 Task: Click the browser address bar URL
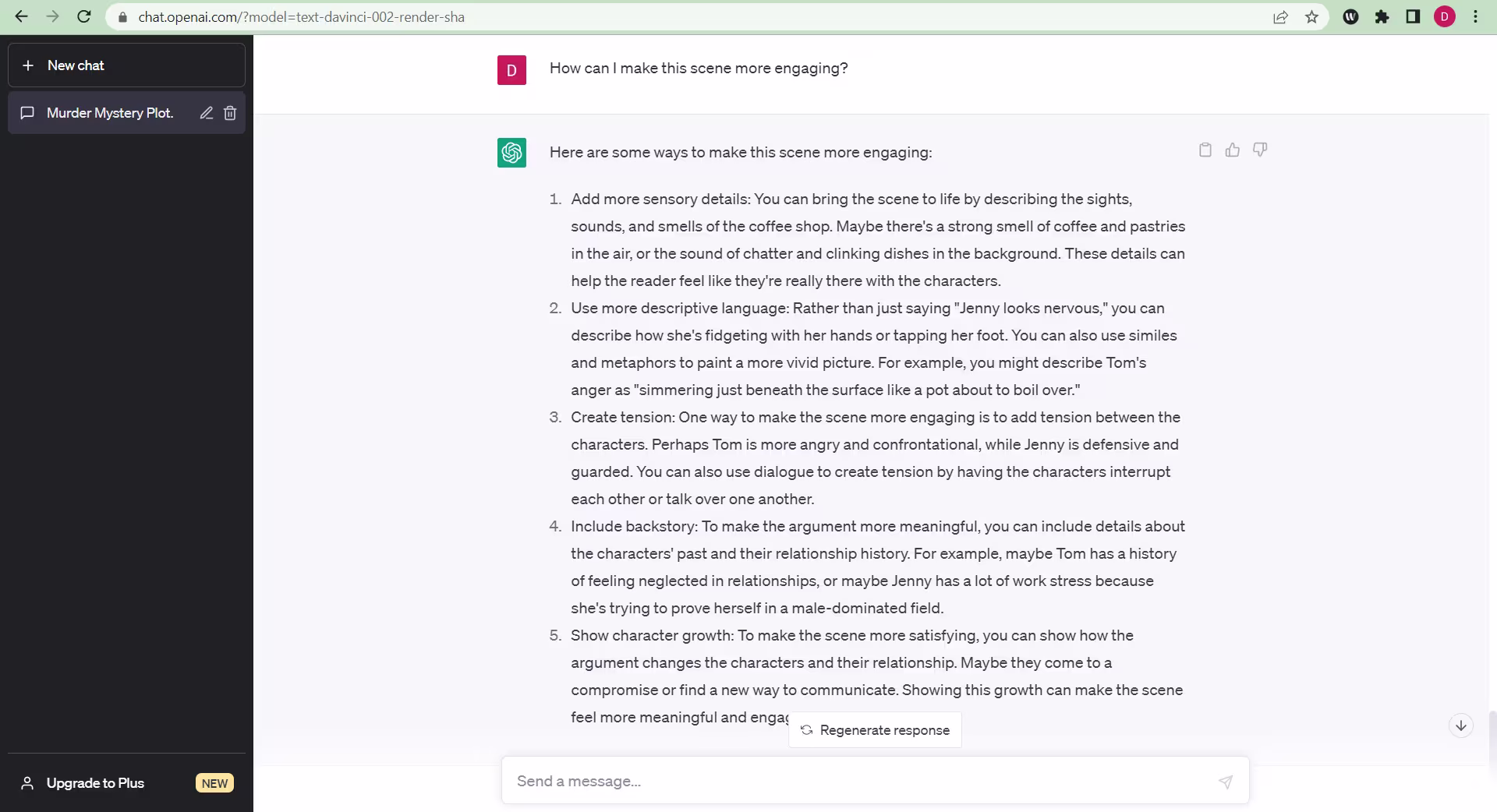click(x=301, y=17)
